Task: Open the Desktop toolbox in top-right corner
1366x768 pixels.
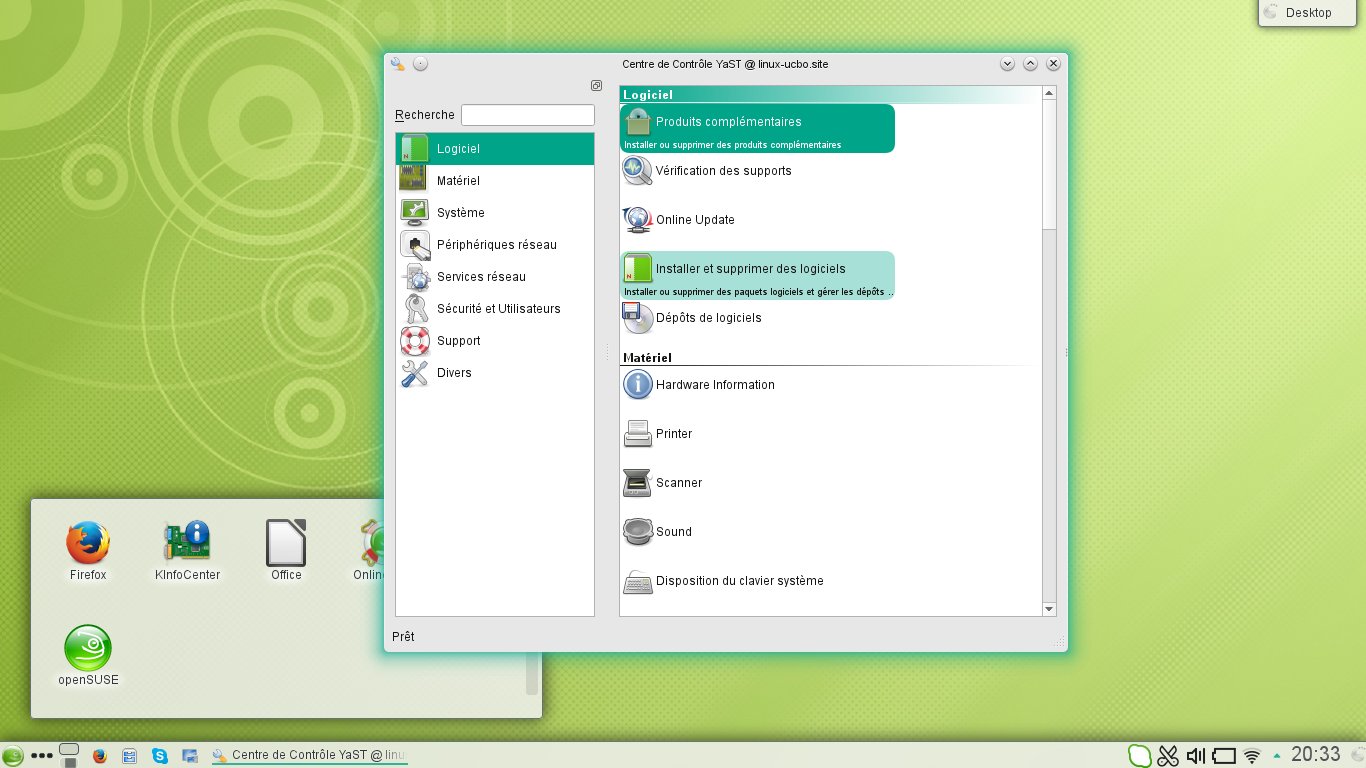Action: [1310, 13]
